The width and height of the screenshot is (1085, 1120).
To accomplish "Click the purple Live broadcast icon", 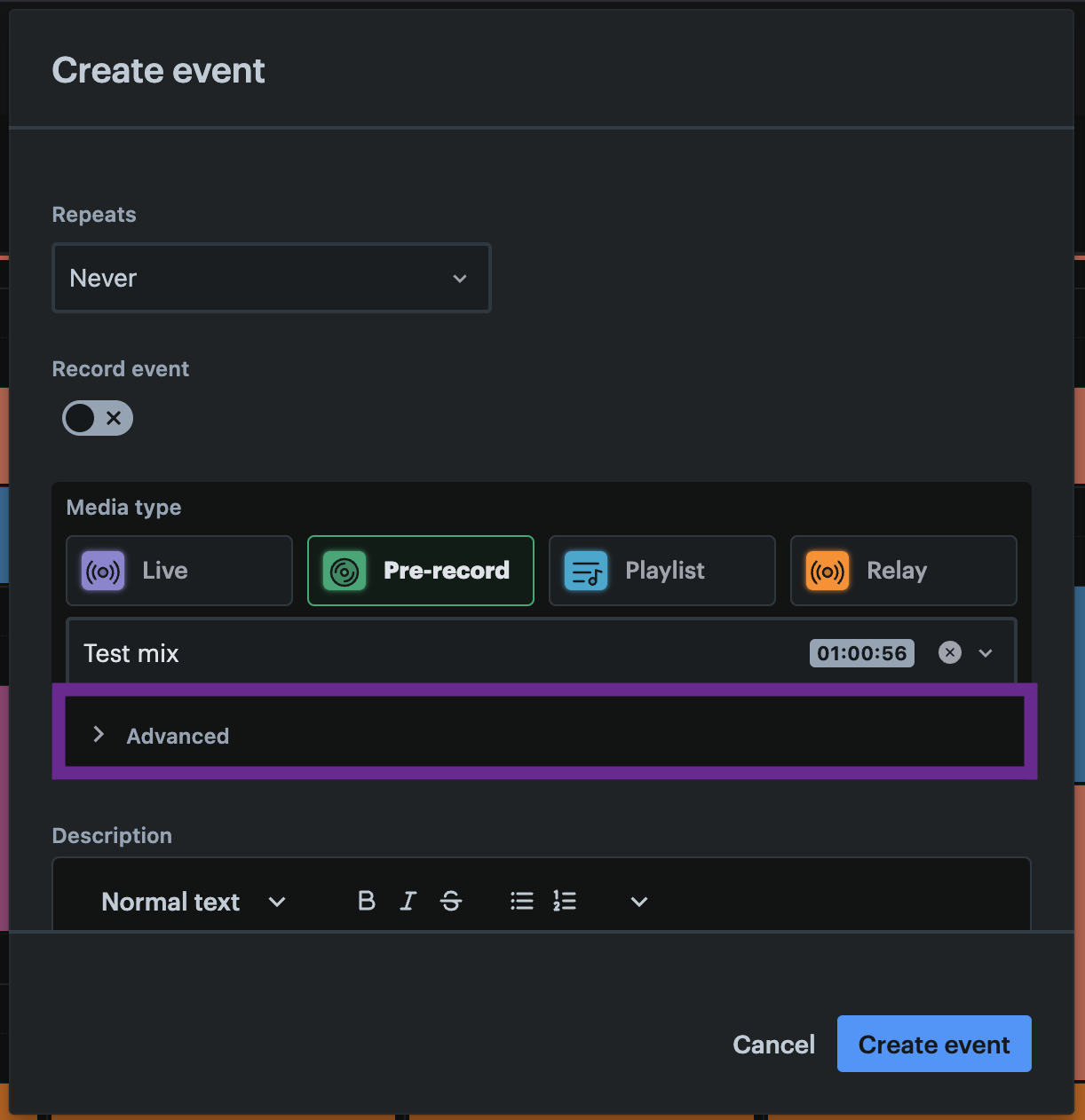I will pyautogui.click(x=103, y=571).
